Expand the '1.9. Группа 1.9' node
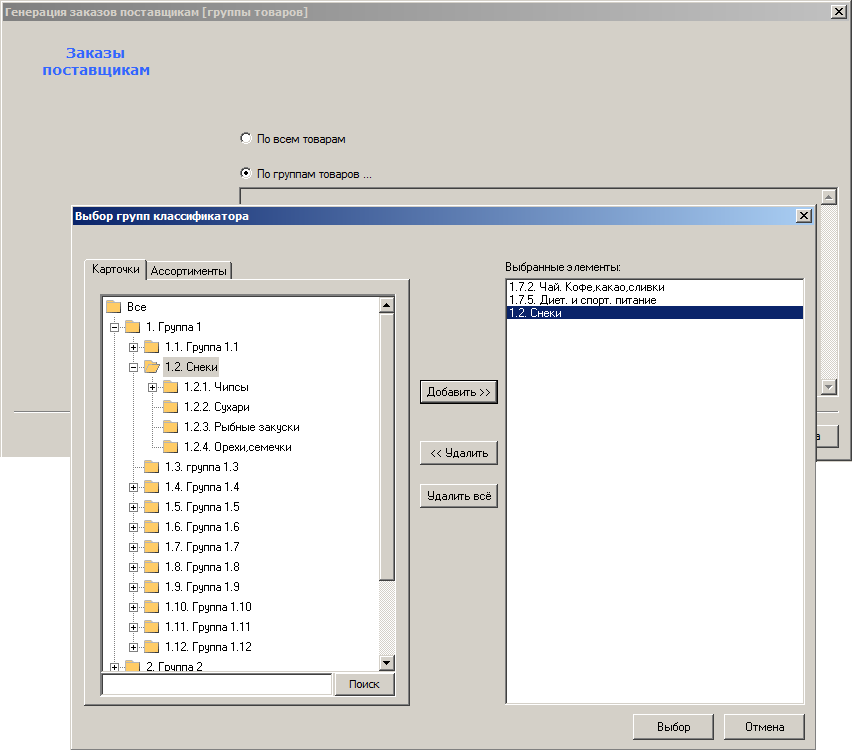852x750 pixels. click(133, 588)
